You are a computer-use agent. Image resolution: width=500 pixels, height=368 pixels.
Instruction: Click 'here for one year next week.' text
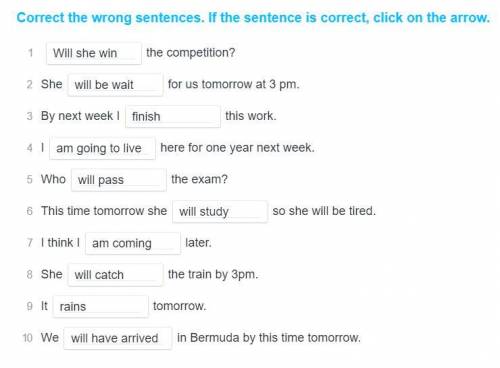pyautogui.click(x=237, y=148)
